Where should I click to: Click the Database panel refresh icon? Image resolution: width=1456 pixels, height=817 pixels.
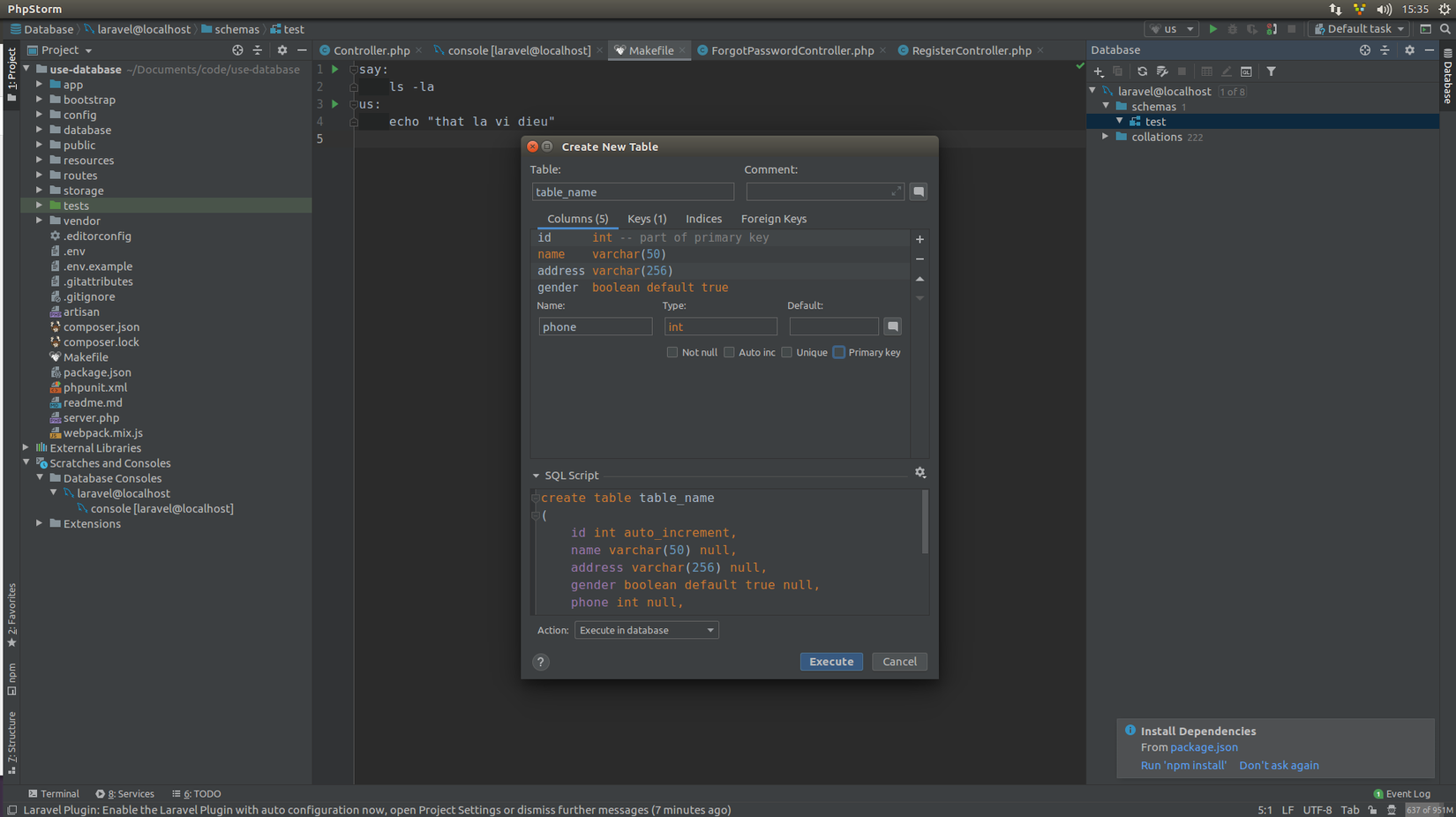click(x=1142, y=71)
